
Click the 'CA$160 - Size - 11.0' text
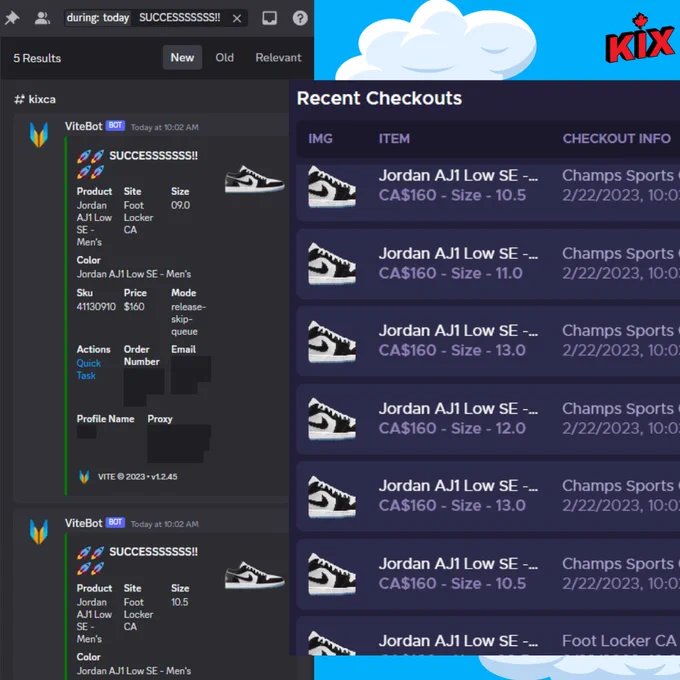(451, 273)
